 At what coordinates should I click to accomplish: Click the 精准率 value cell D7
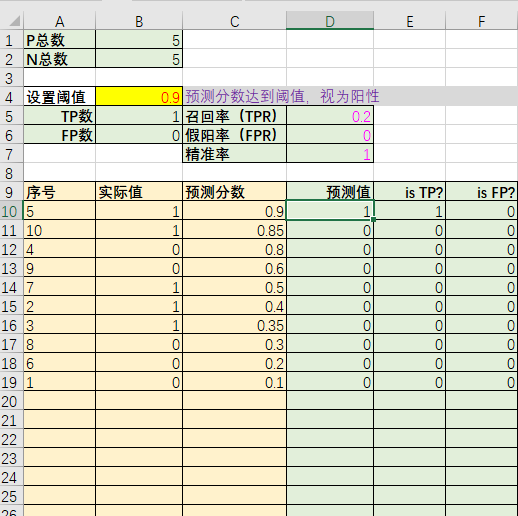[x=330, y=154]
